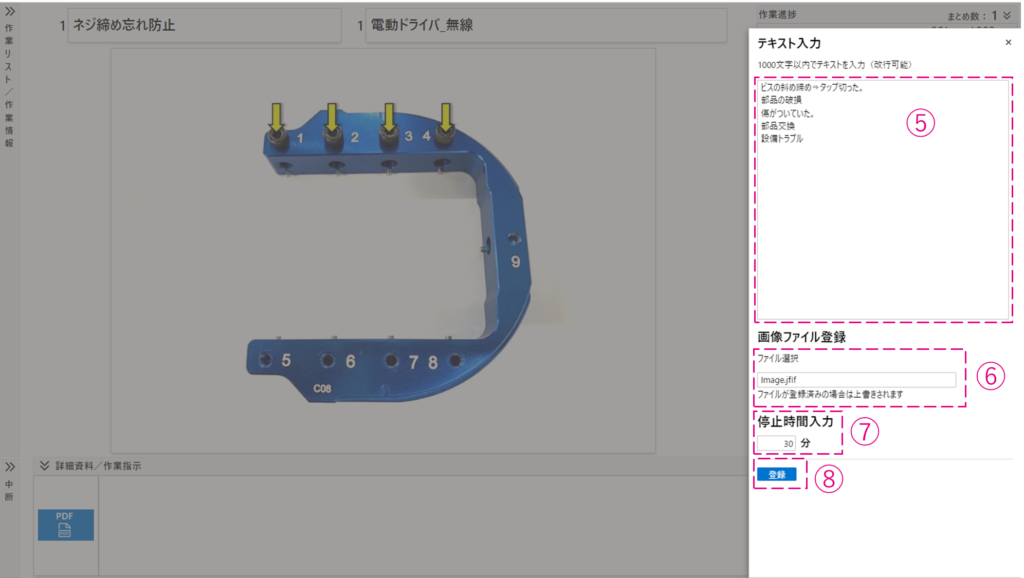Image resolution: width=1024 pixels, height=578 pixels.
Task: Click the yellow arrow above screw 1
Action: click(275, 117)
